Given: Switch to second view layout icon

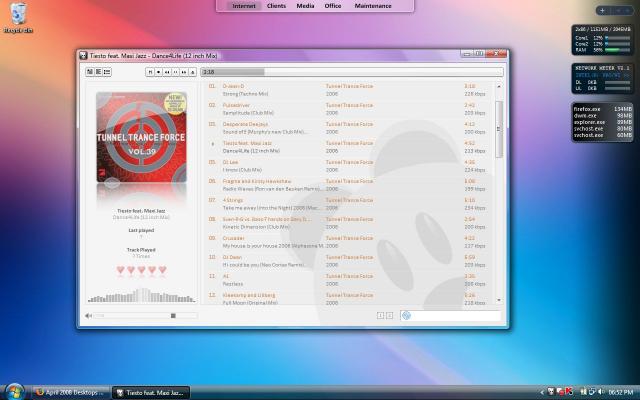Looking at the screenshot, I should (x=98, y=72).
